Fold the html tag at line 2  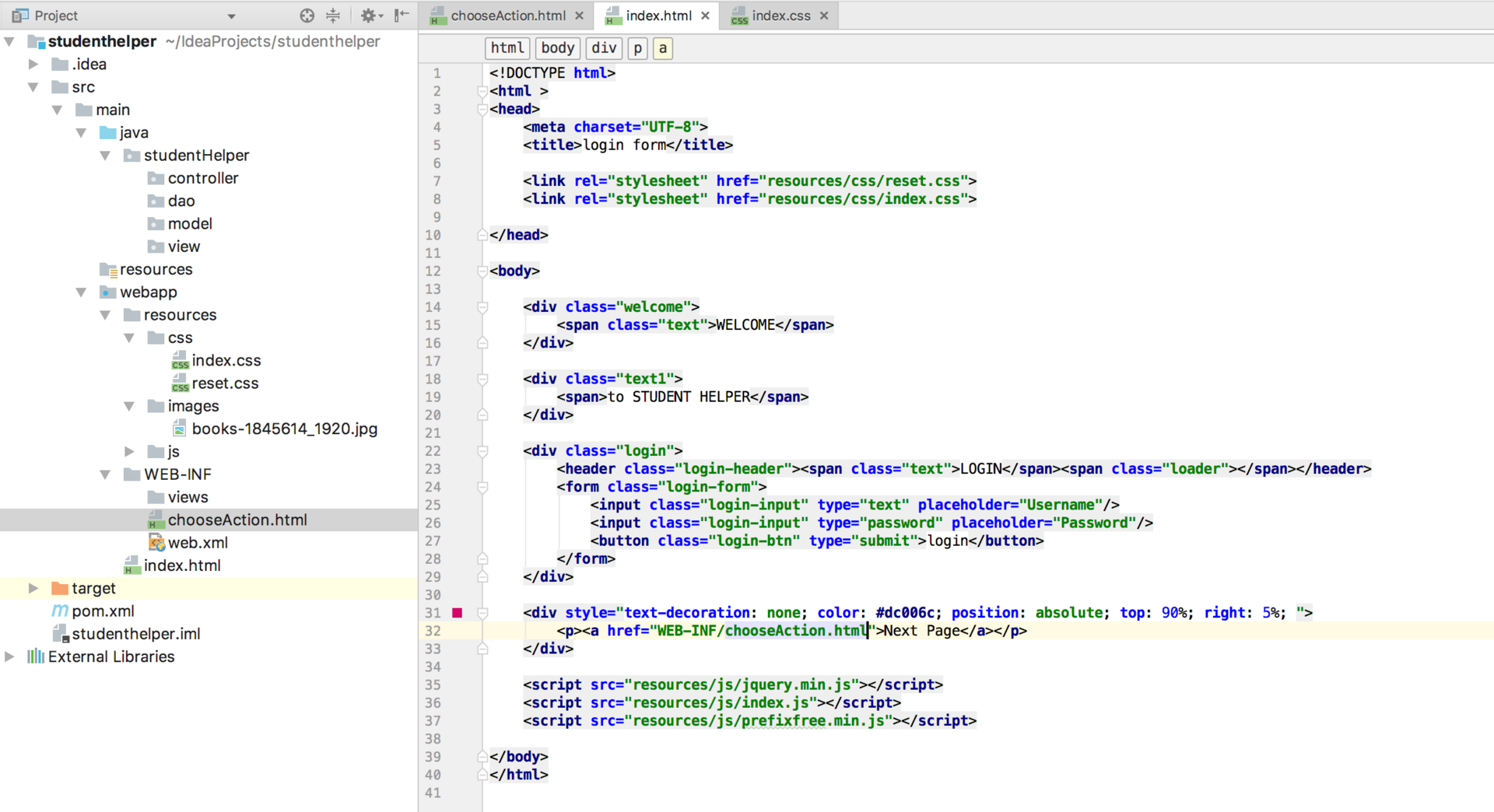482,92
